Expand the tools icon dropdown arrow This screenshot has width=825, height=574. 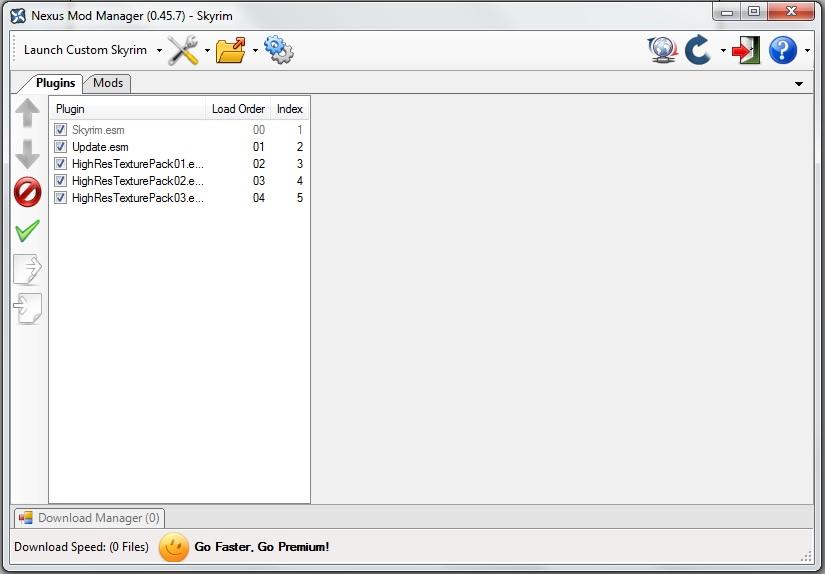pyautogui.click(x=207, y=51)
